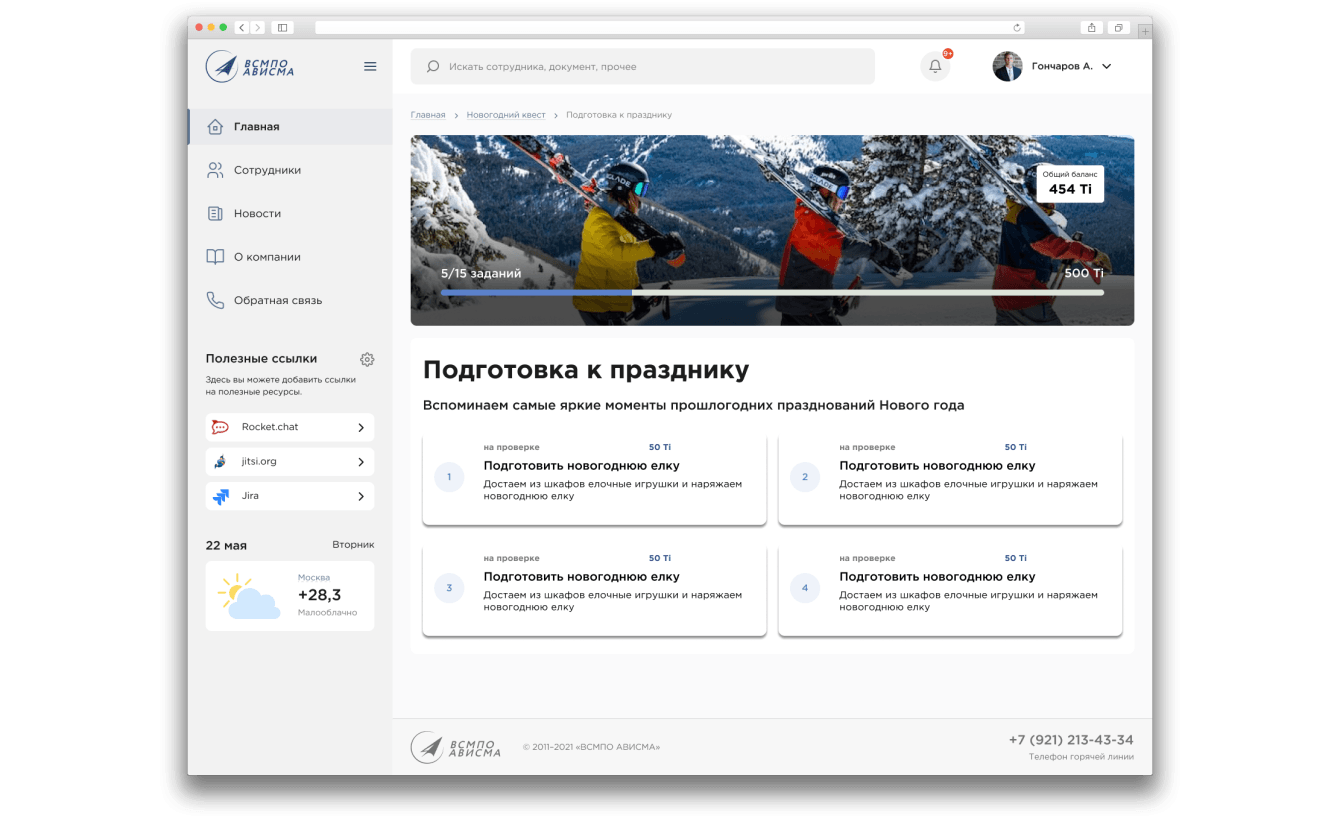The height and width of the screenshot is (818, 1340).
Task: Click the "Подготовка к празднику" breadcrumb
Action: [619, 115]
